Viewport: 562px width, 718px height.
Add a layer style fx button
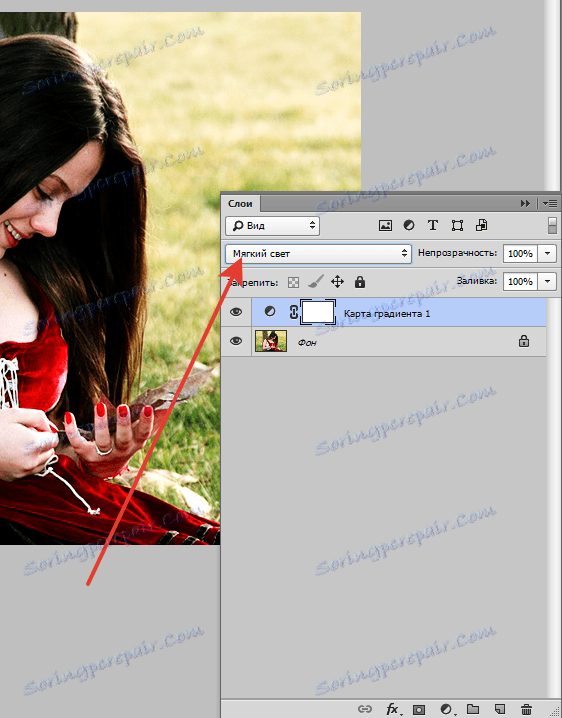392,709
